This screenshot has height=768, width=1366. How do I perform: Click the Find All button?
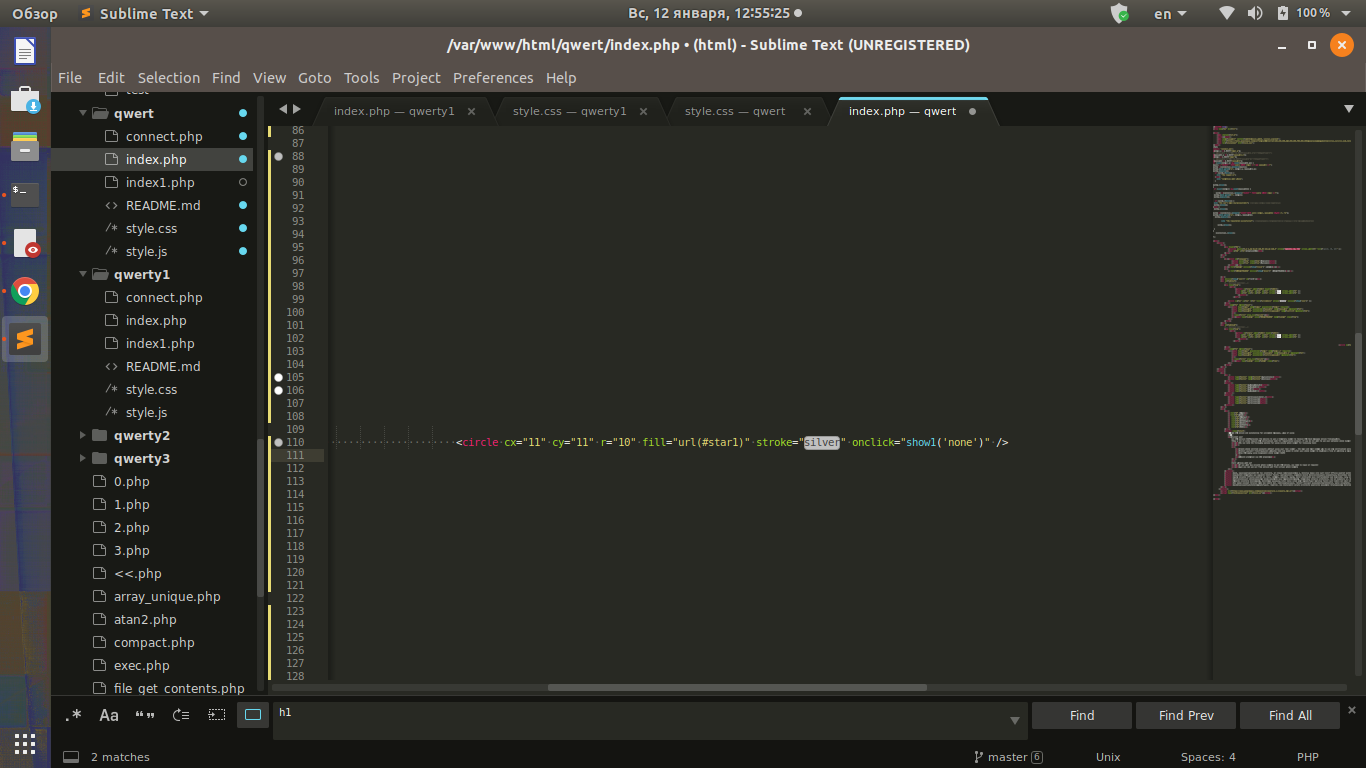click(1290, 715)
